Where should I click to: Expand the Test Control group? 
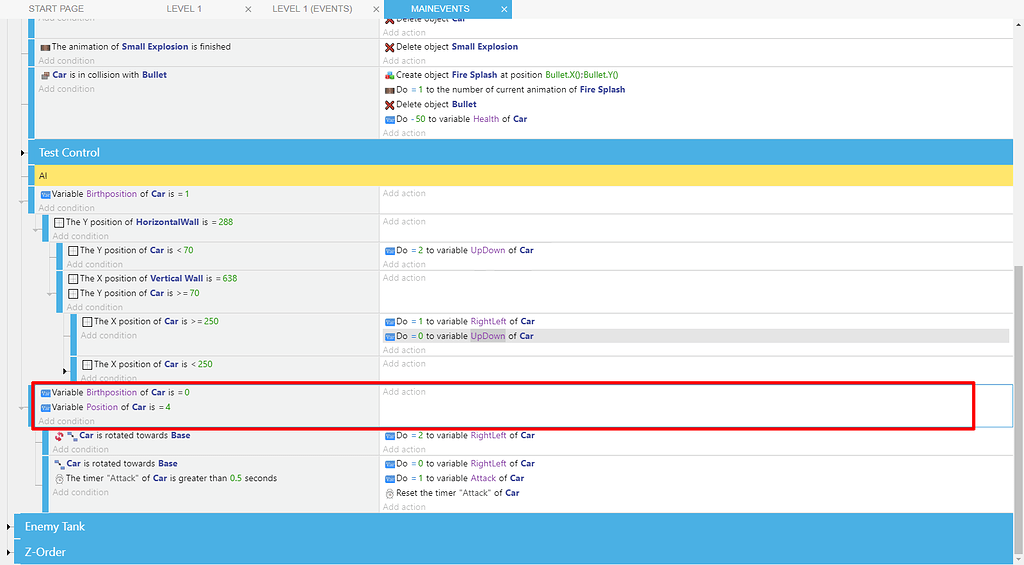23,153
